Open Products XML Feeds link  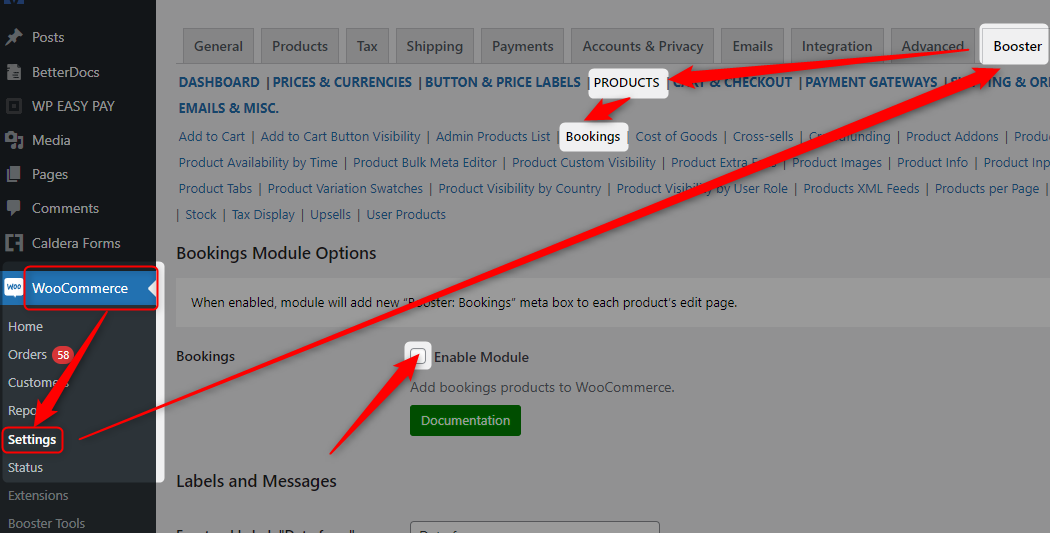click(861, 189)
